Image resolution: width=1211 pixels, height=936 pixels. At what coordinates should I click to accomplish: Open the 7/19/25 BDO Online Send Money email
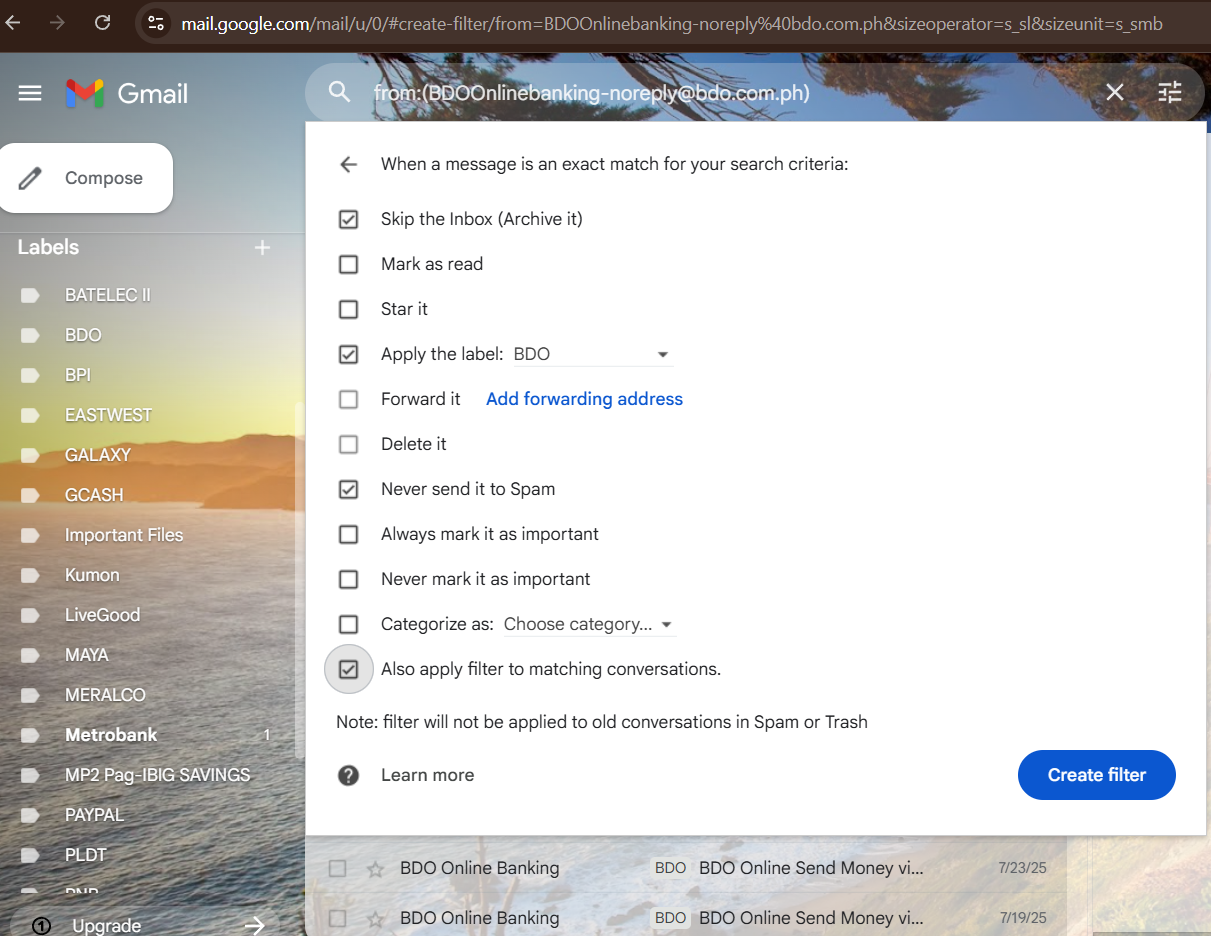click(811, 918)
